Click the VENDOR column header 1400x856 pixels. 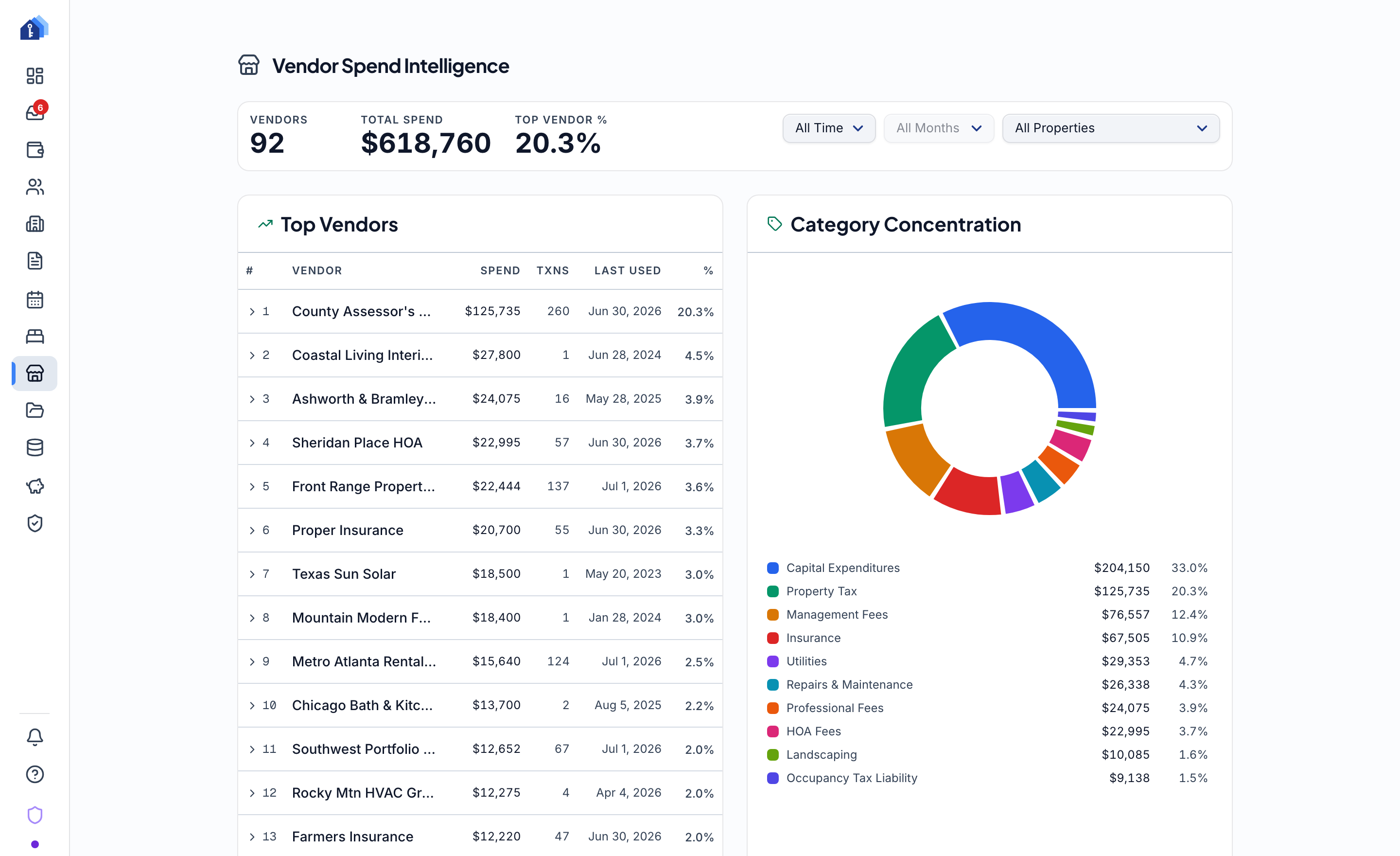(x=317, y=270)
